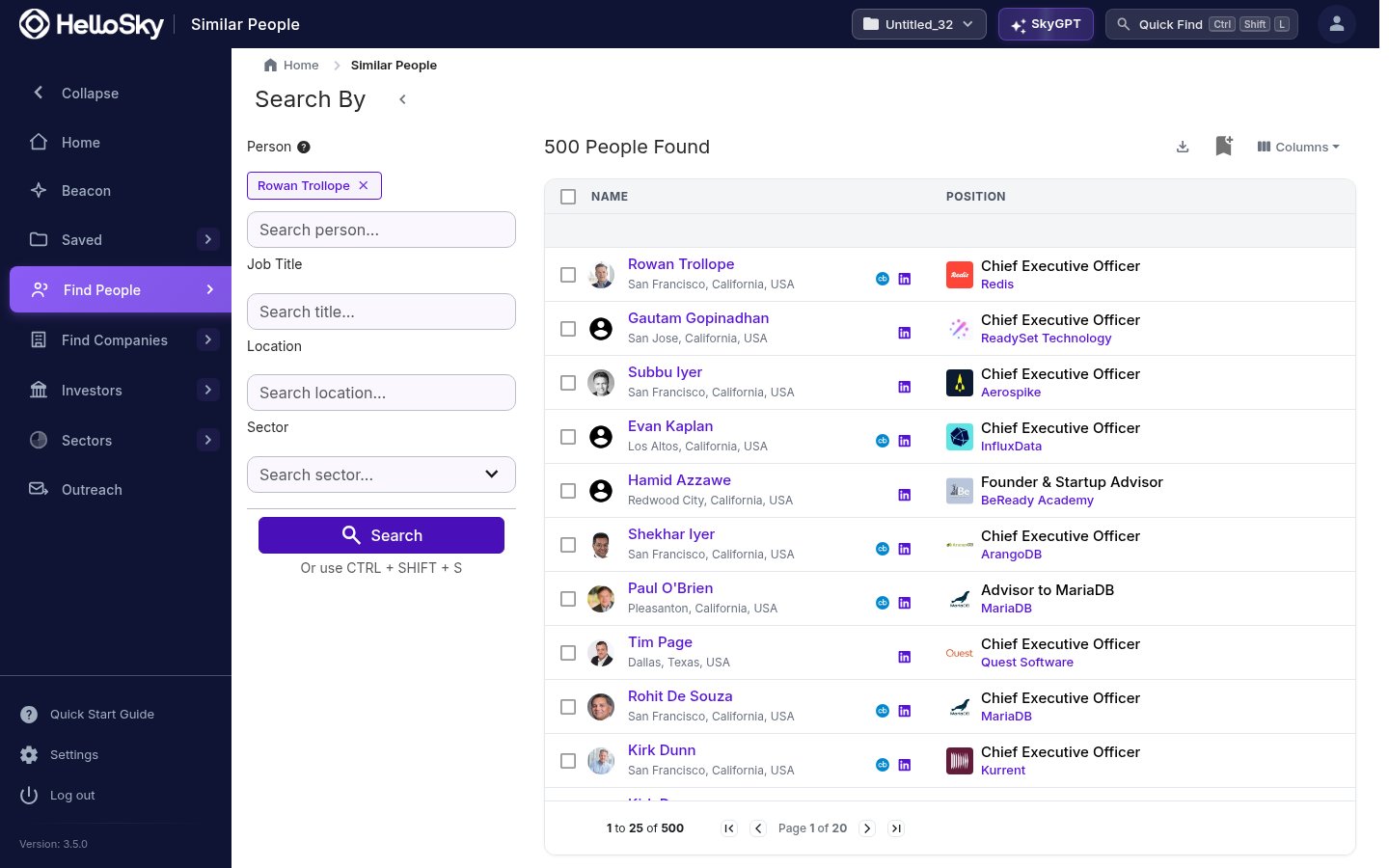Click the Person help question-mark icon
The image size is (1389, 868).
pos(304,147)
